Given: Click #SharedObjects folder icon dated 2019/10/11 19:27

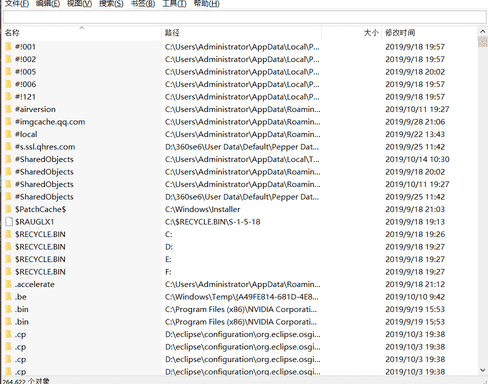Looking at the screenshot, I should coord(9,184).
